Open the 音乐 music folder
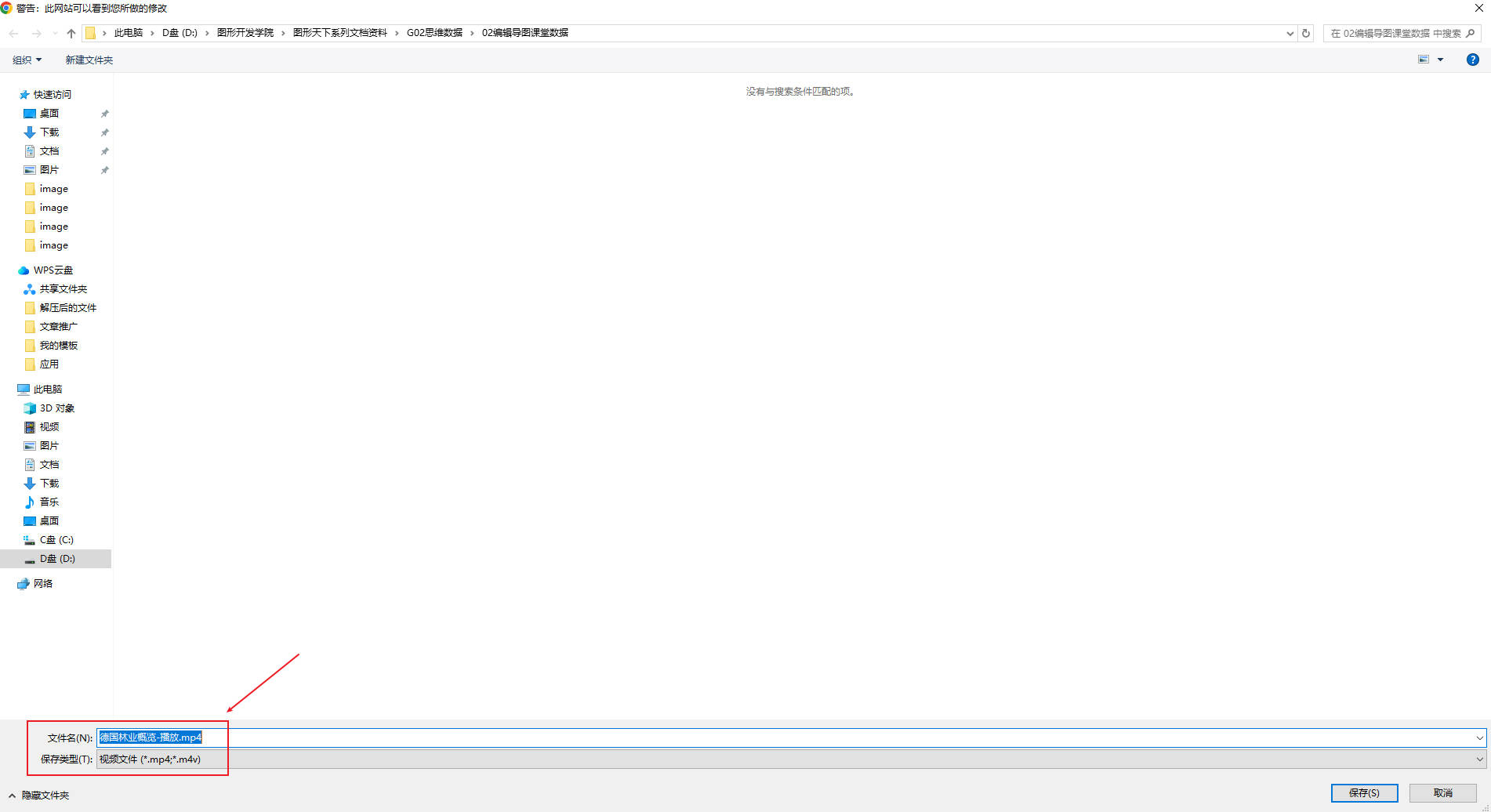 click(49, 502)
